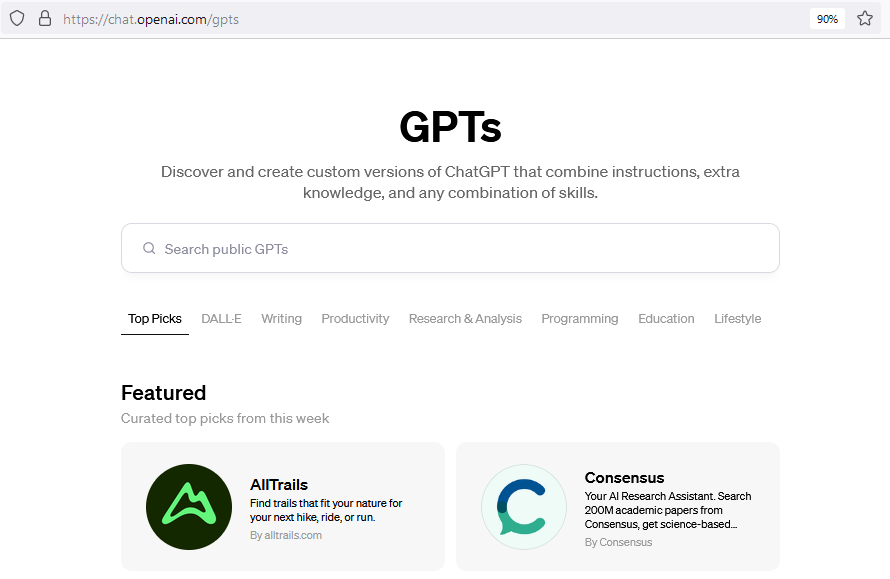Select the Top Picks tab

(154, 318)
